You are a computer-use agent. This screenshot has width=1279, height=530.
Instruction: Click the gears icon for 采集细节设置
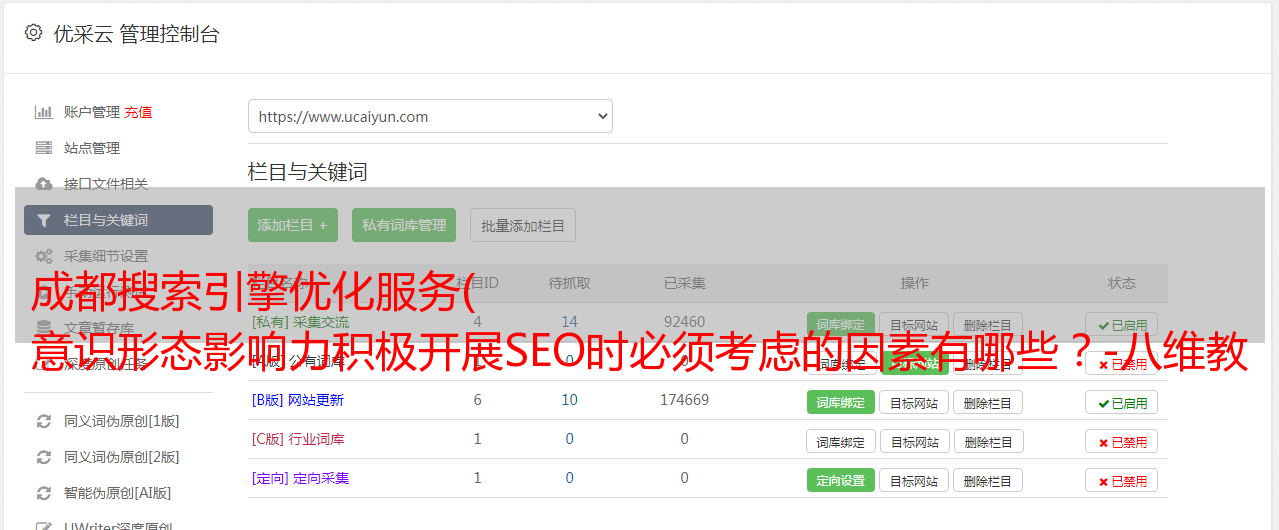(43, 256)
